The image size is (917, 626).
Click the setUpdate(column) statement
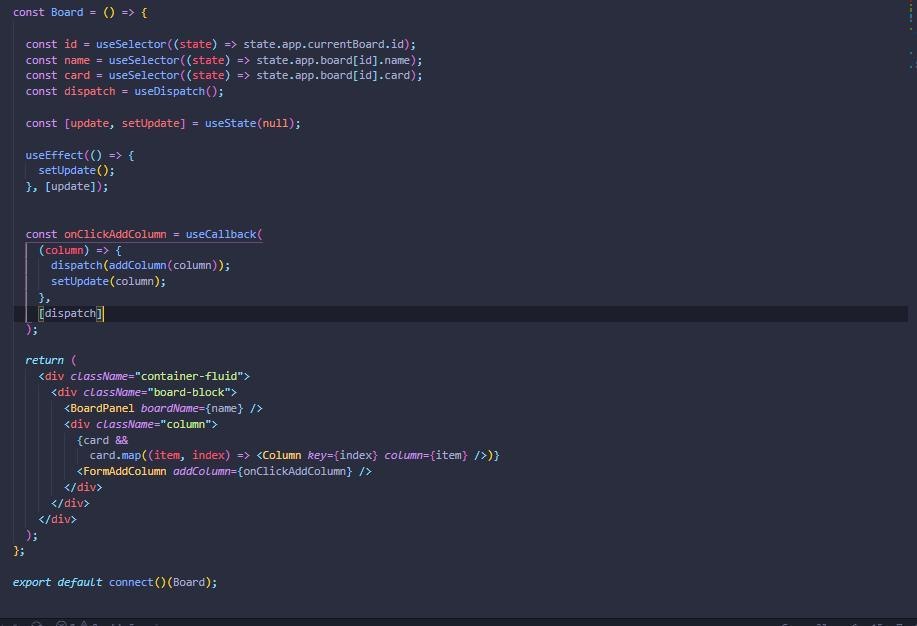108,281
